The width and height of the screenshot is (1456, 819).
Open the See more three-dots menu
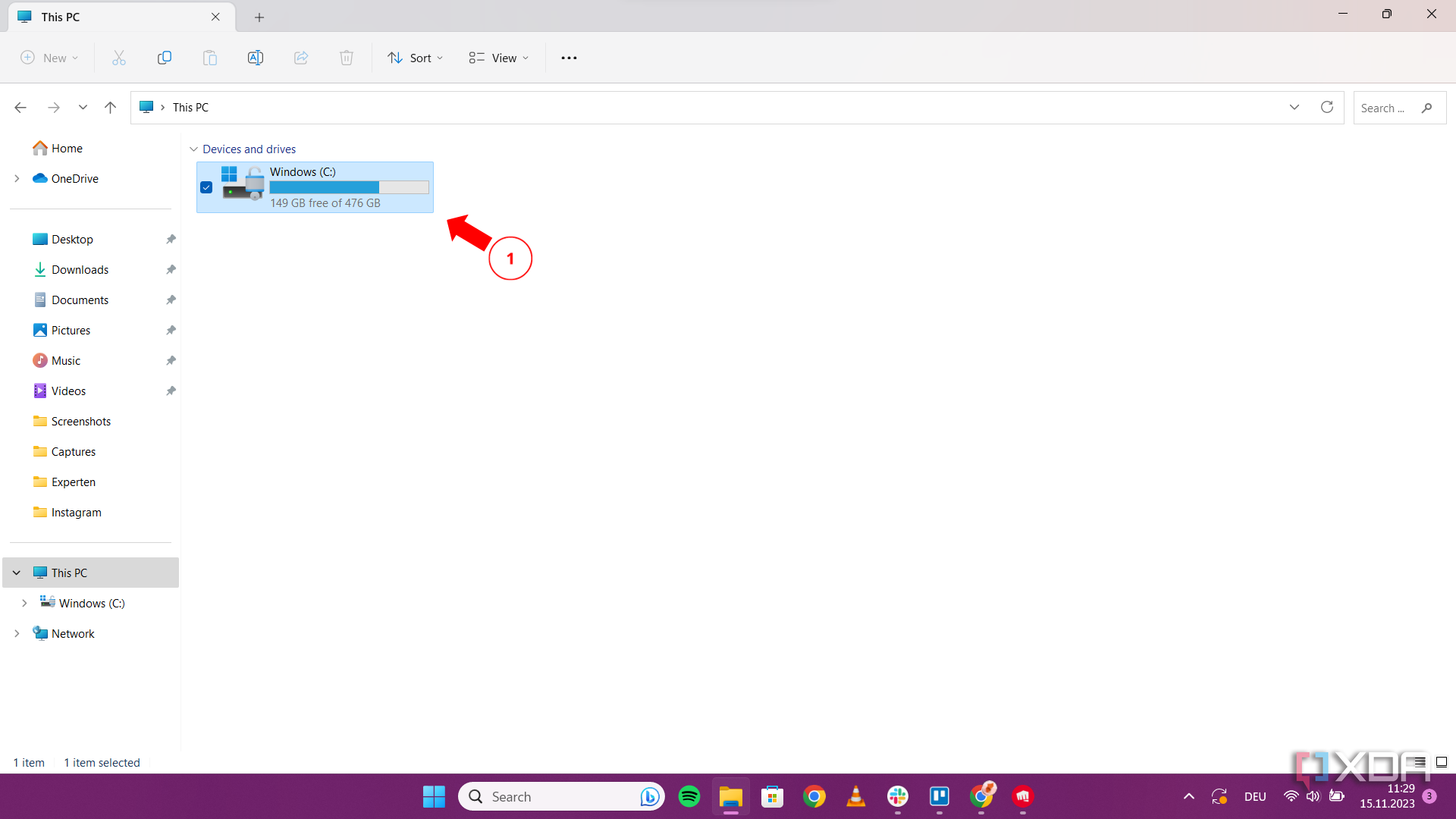pyautogui.click(x=569, y=58)
